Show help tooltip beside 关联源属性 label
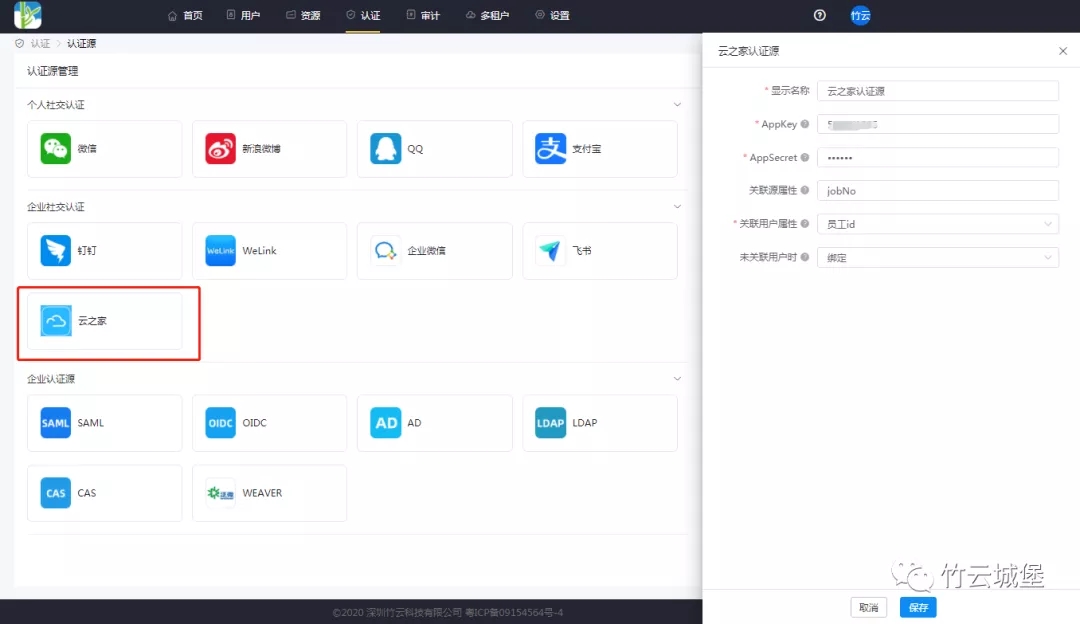The height and width of the screenshot is (624, 1080). tap(804, 190)
